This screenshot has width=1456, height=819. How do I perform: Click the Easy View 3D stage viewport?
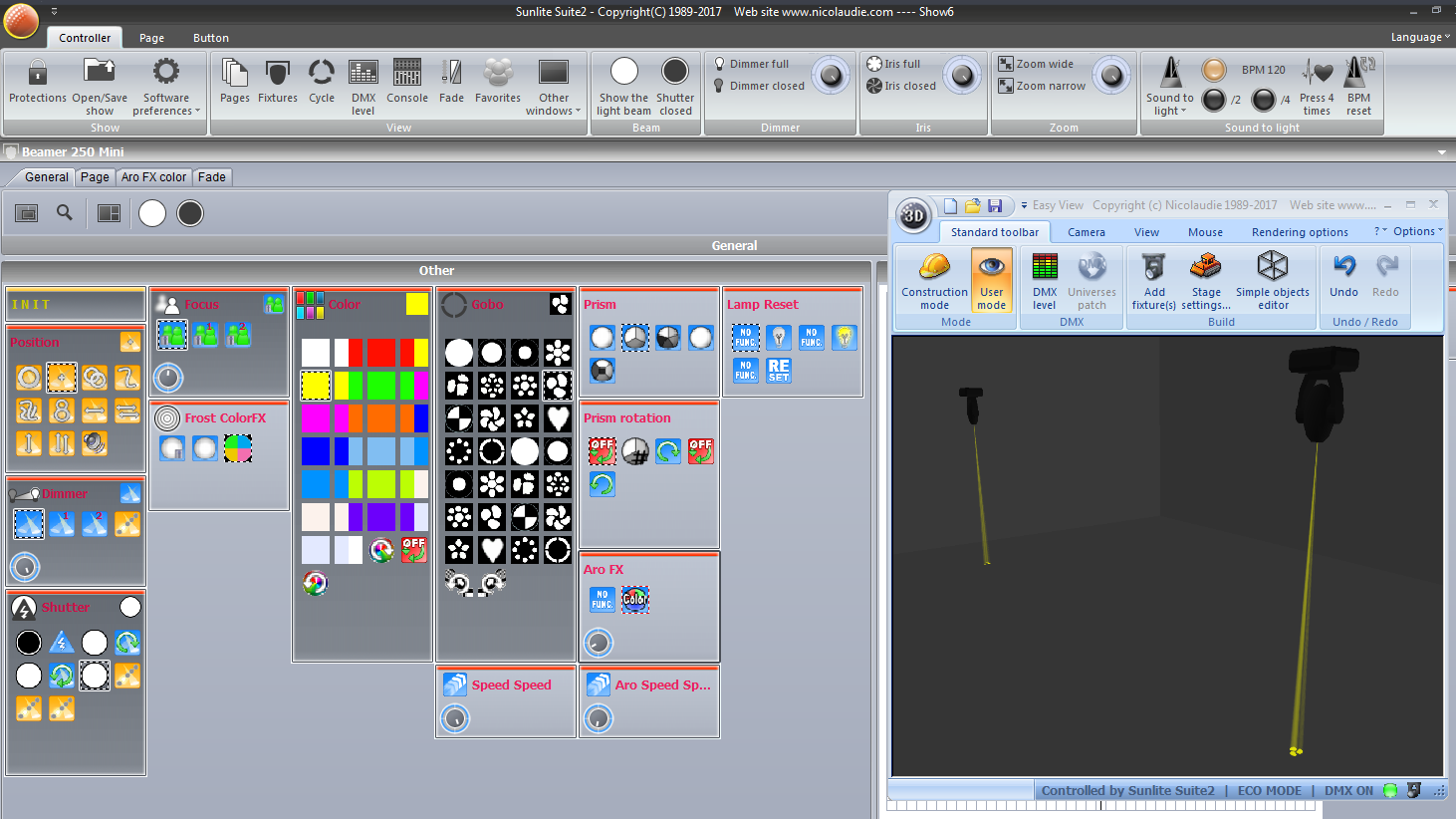coord(1168,556)
